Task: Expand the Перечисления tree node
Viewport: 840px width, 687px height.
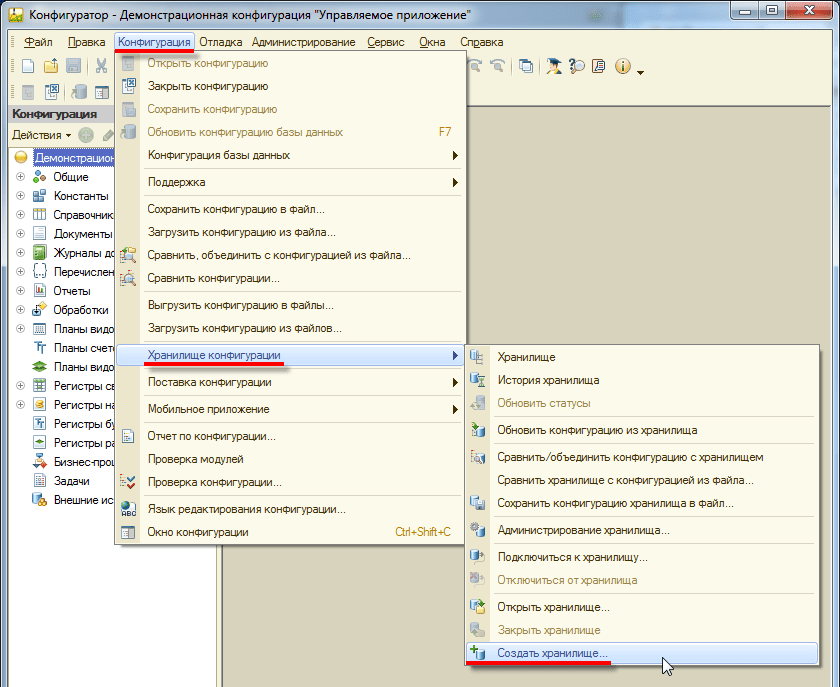Action: coord(20,272)
